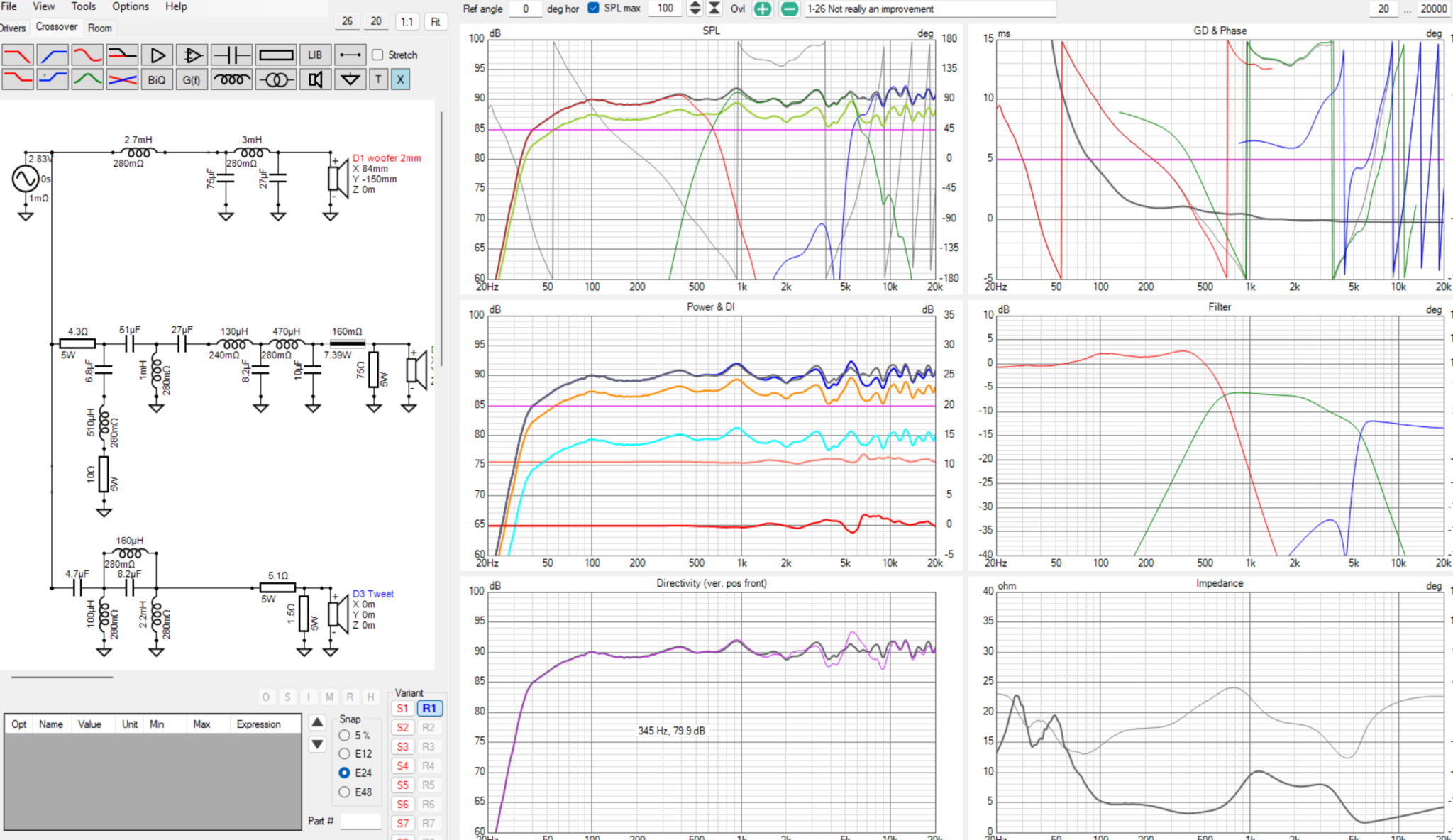Screen dimensions: 1453x840
Task: Select the red low-pass filter block icon
Action: click(18, 55)
